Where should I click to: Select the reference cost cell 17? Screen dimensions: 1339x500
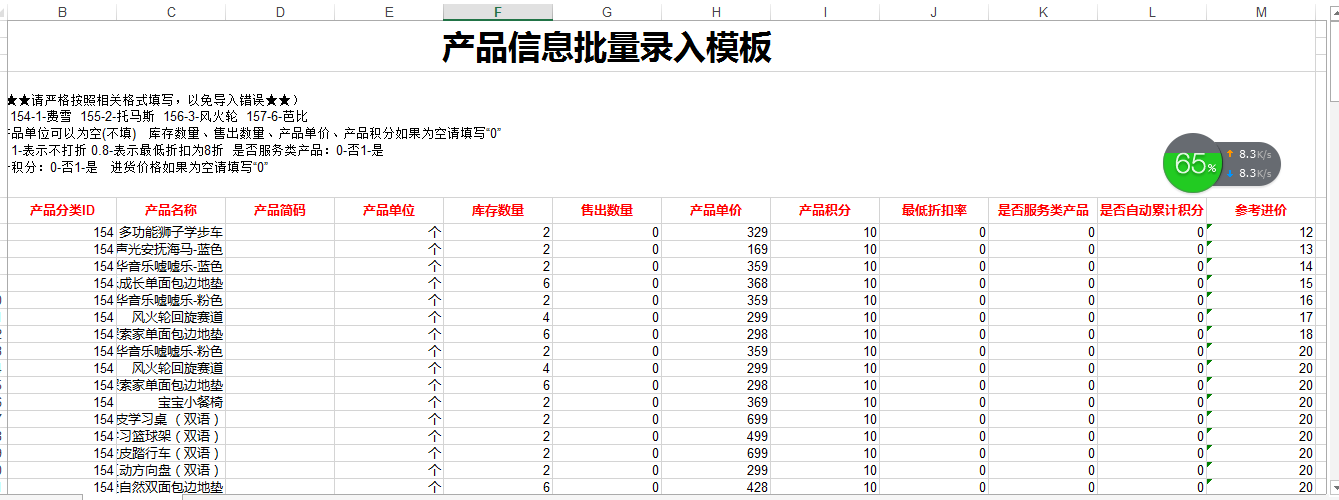pyautogui.click(x=1261, y=317)
